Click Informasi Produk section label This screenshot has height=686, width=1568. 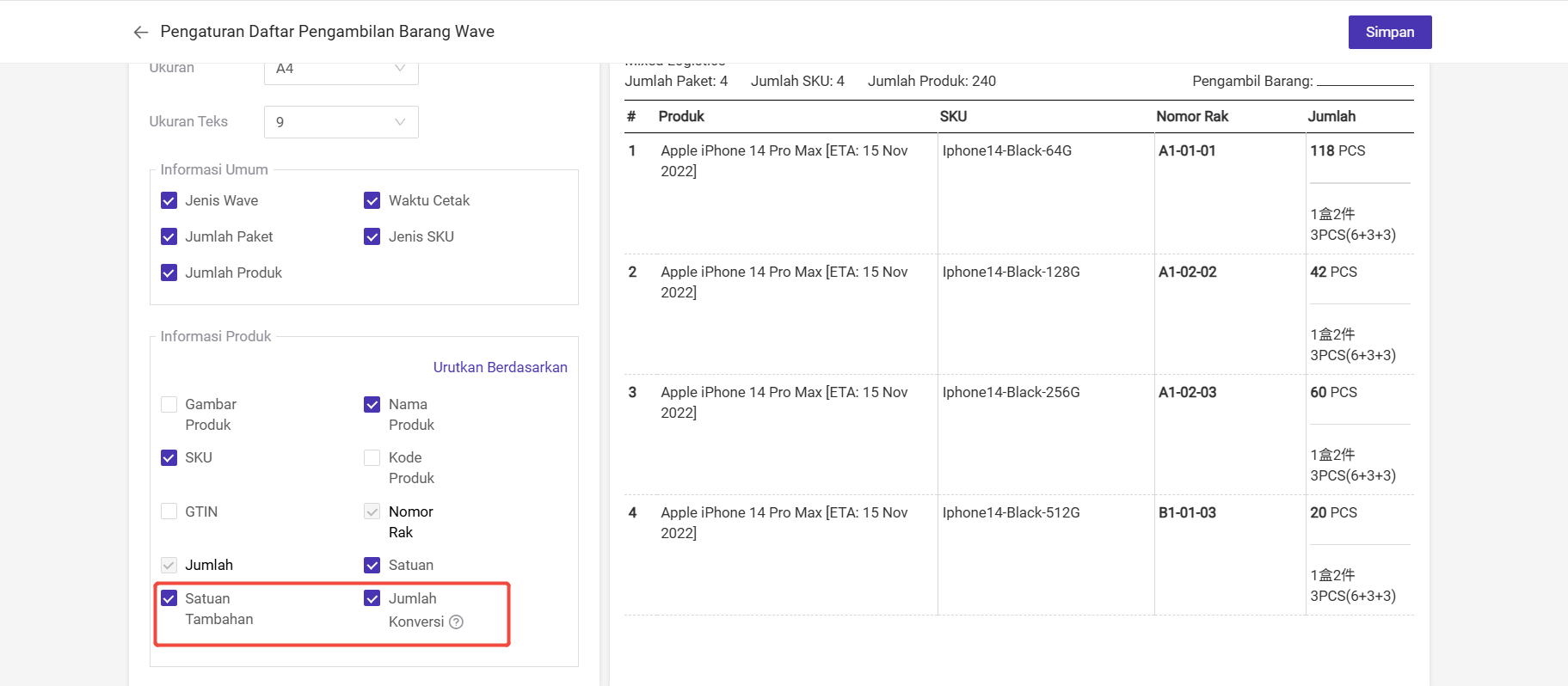pyautogui.click(x=216, y=336)
